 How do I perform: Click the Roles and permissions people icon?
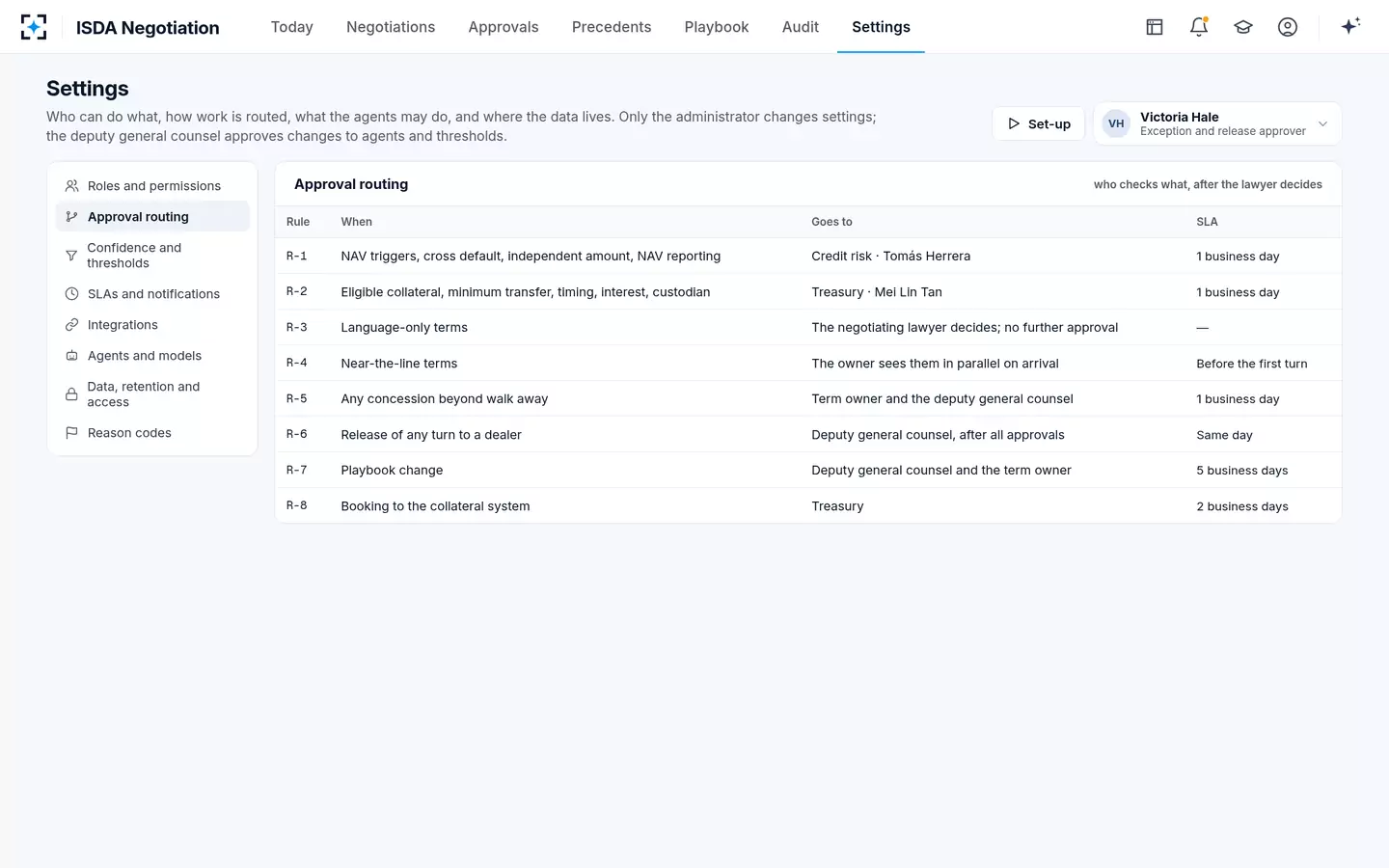tap(71, 186)
